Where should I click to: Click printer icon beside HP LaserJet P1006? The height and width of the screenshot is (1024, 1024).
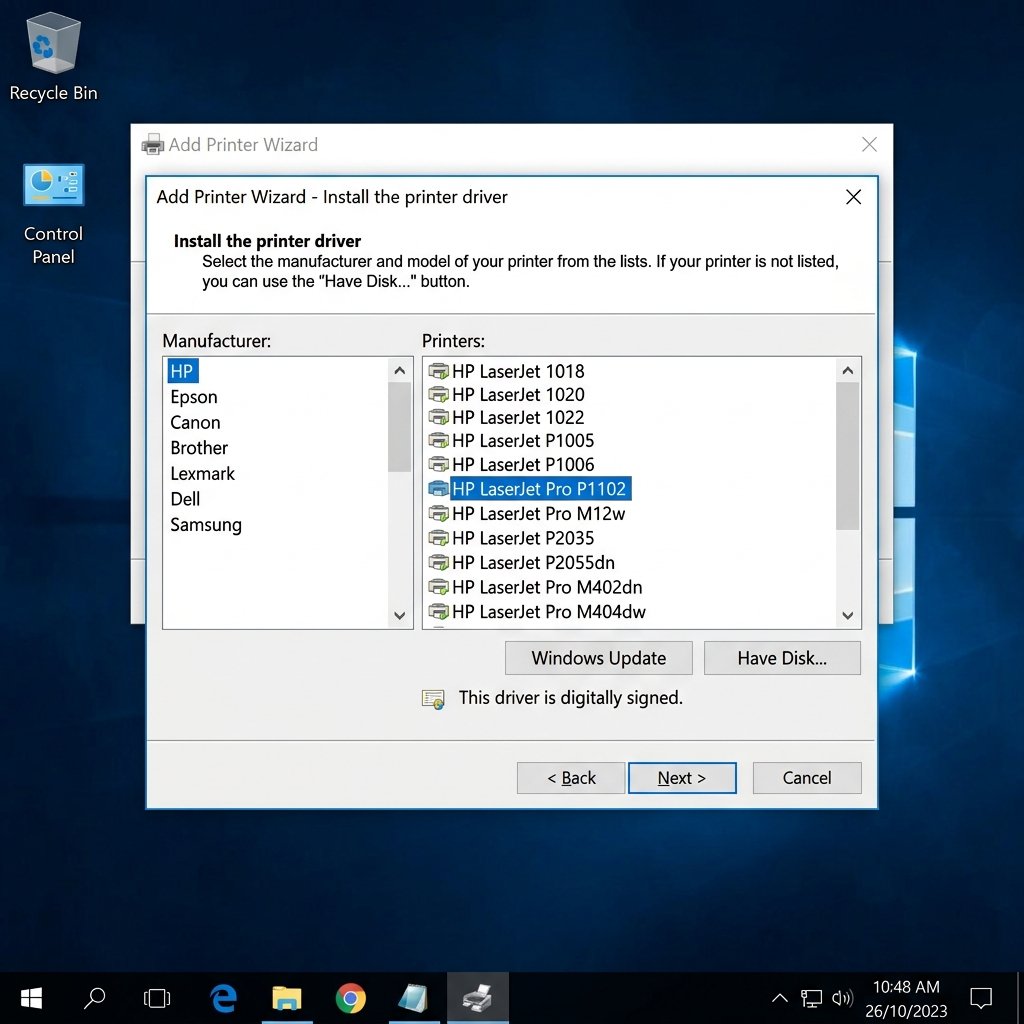pyautogui.click(x=438, y=464)
